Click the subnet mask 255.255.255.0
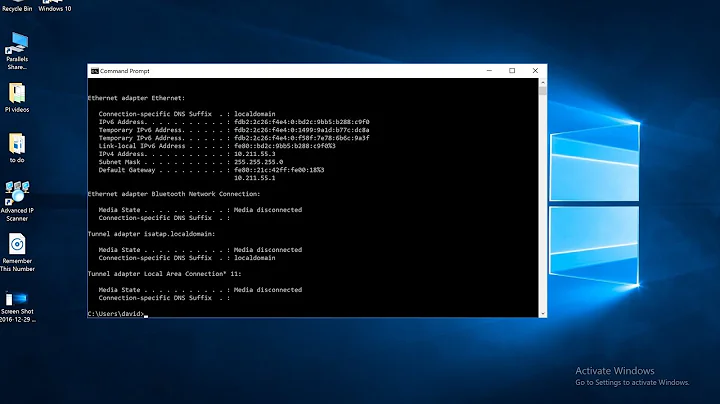Viewport: 720px width, 404px height. (x=258, y=162)
